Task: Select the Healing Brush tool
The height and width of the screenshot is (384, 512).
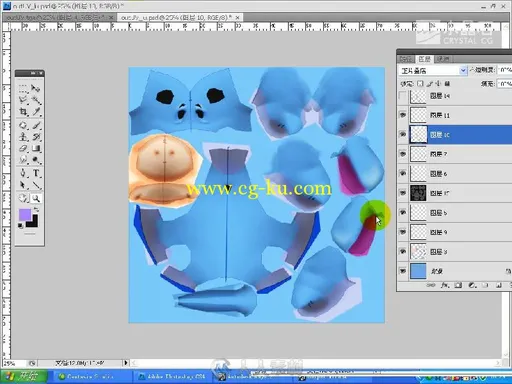Action: (x=23, y=125)
